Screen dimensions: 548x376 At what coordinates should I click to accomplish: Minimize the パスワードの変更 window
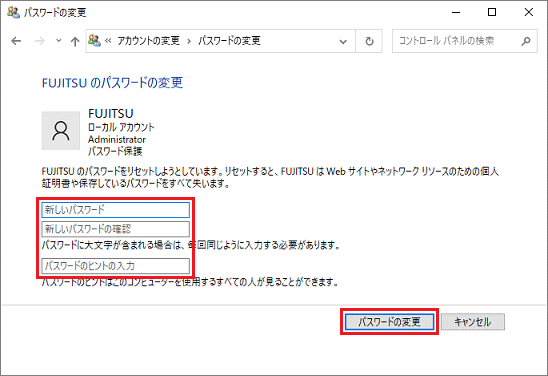[456, 13]
